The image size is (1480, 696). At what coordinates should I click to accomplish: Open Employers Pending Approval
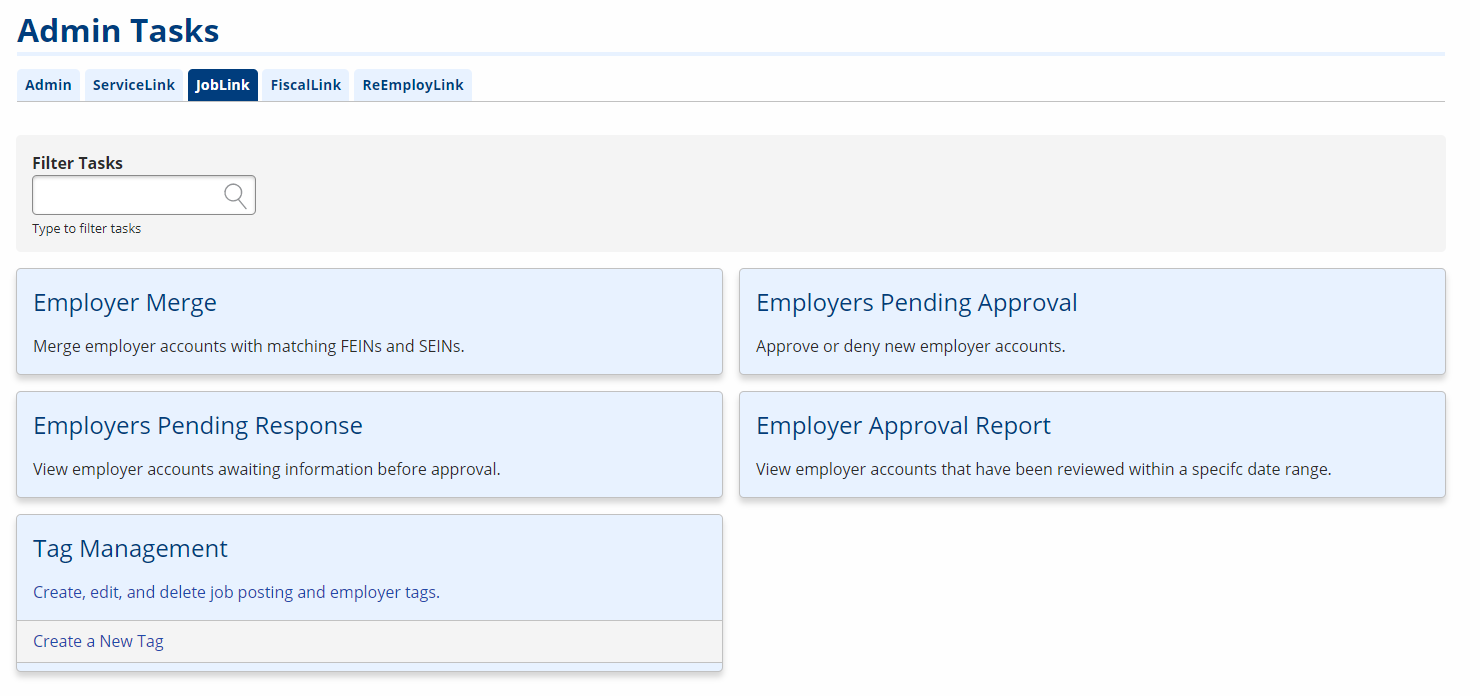pyautogui.click(x=917, y=302)
